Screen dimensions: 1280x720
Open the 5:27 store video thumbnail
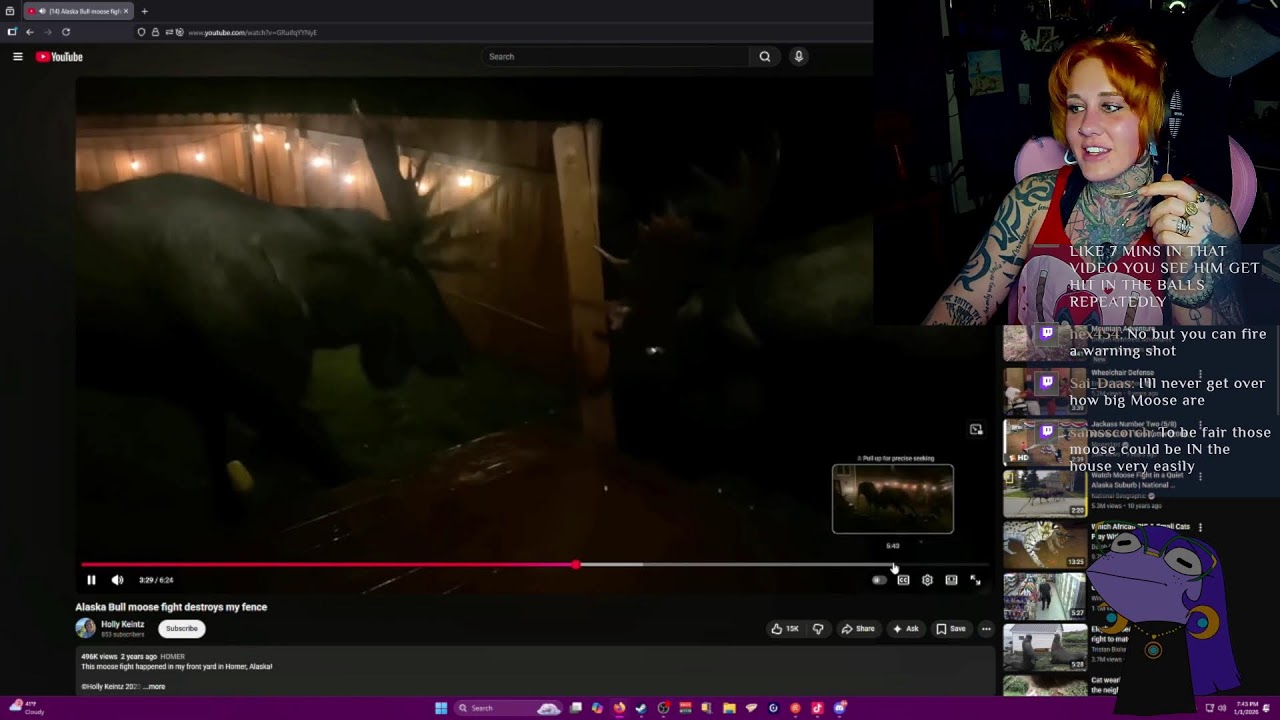click(x=1045, y=596)
